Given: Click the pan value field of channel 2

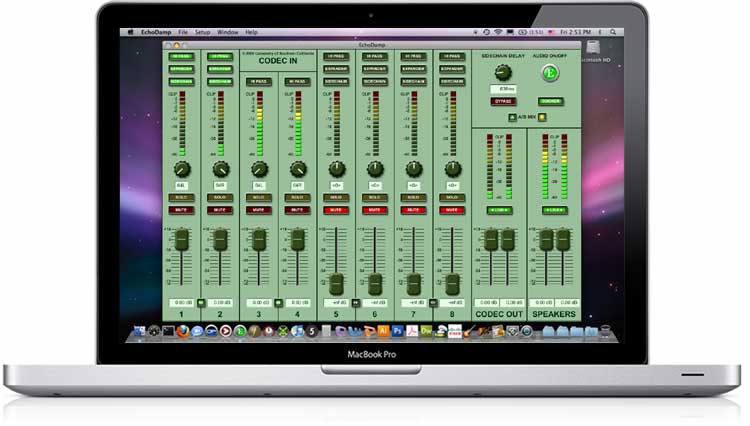Looking at the screenshot, I should (x=220, y=185).
